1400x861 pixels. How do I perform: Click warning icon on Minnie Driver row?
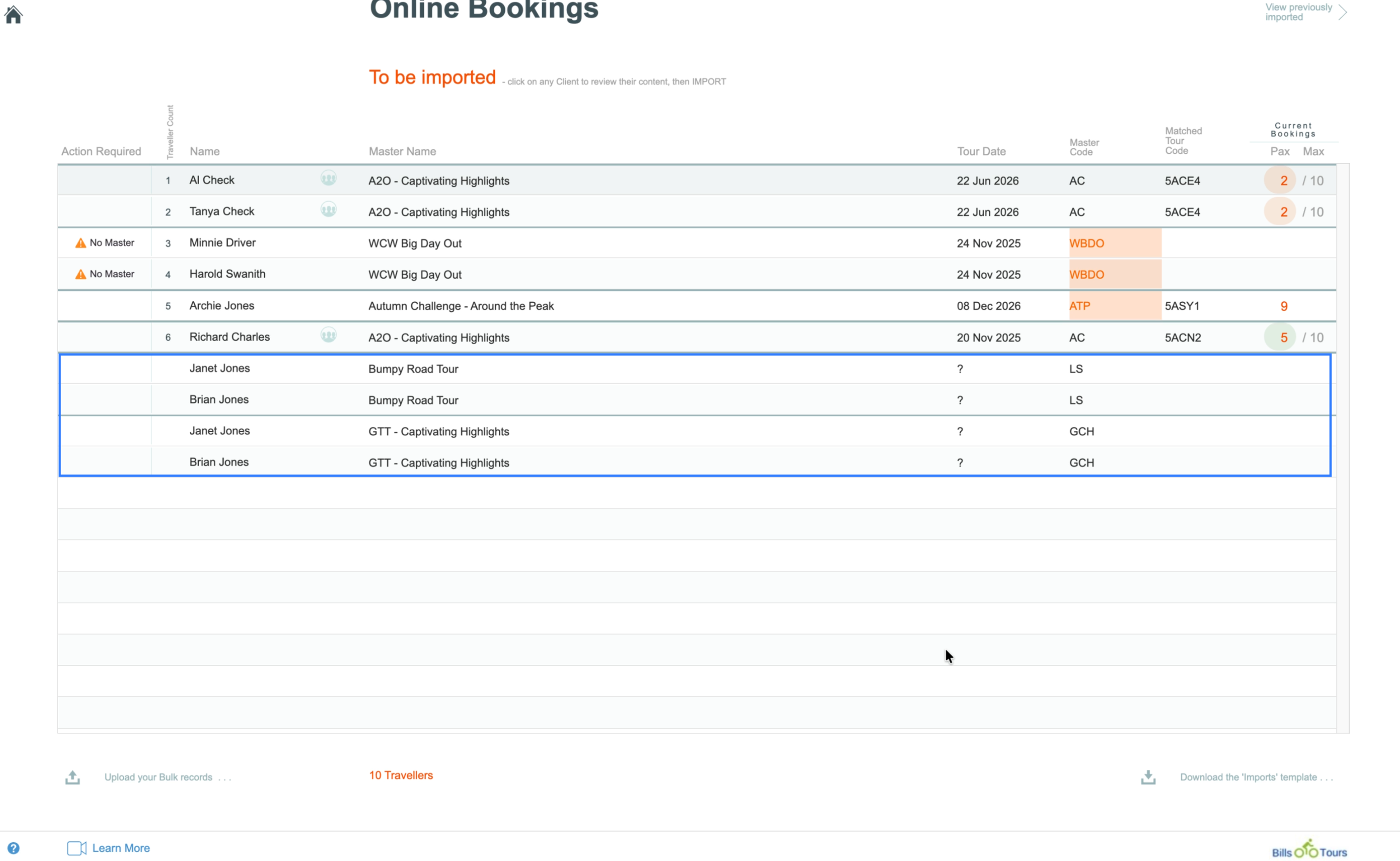click(81, 243)
